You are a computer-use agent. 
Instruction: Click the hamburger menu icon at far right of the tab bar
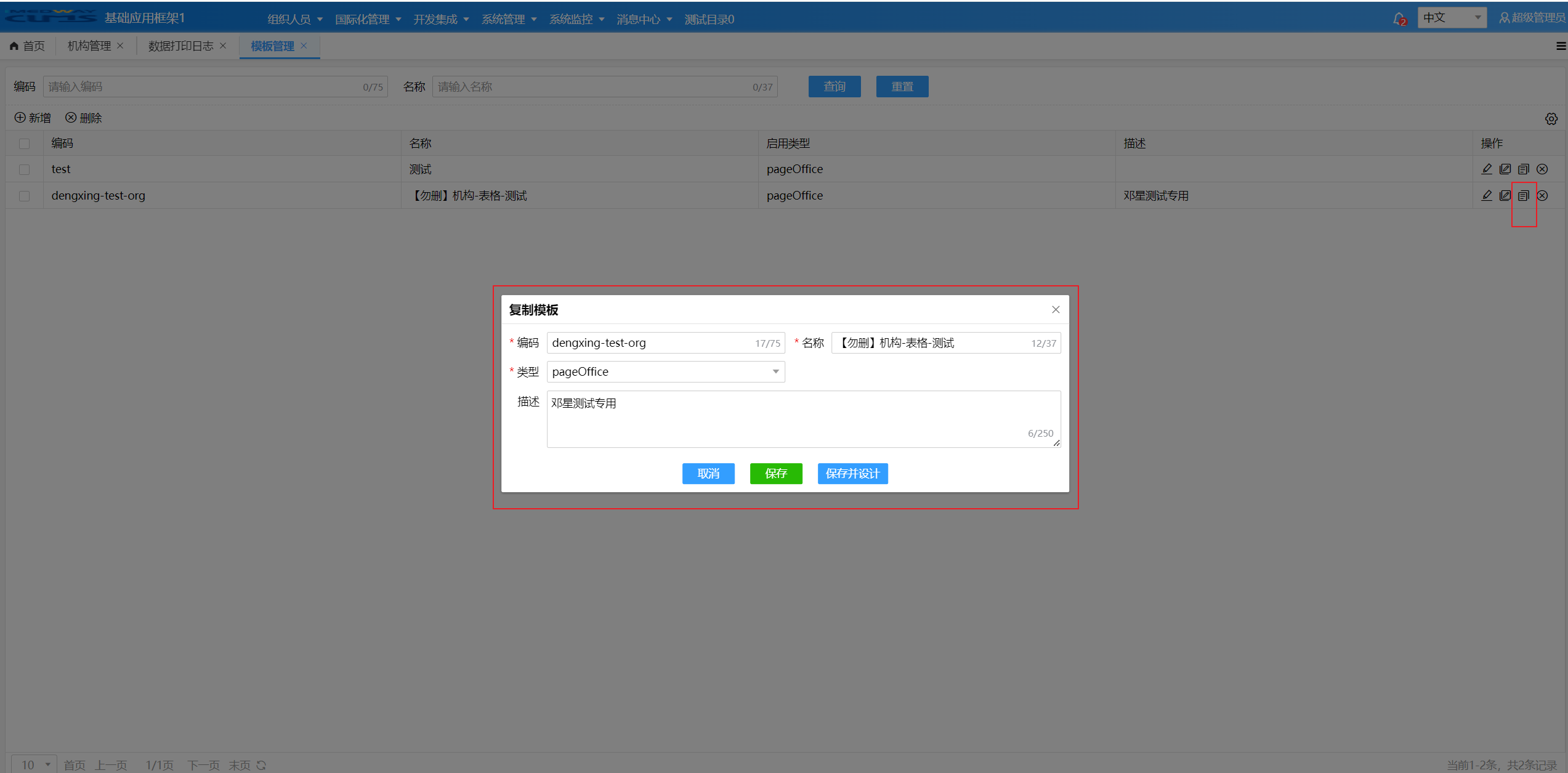1561,46
